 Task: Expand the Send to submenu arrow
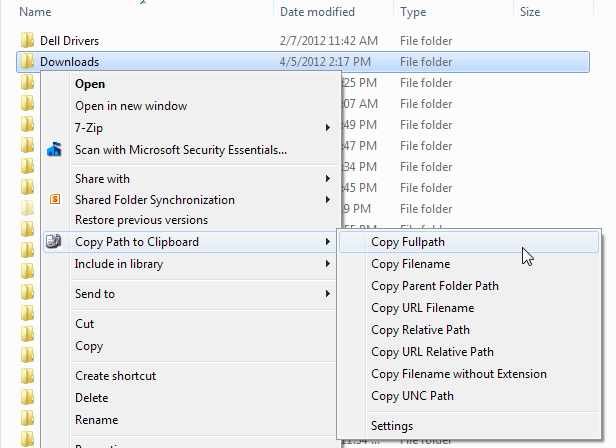(x=328, y=294)
